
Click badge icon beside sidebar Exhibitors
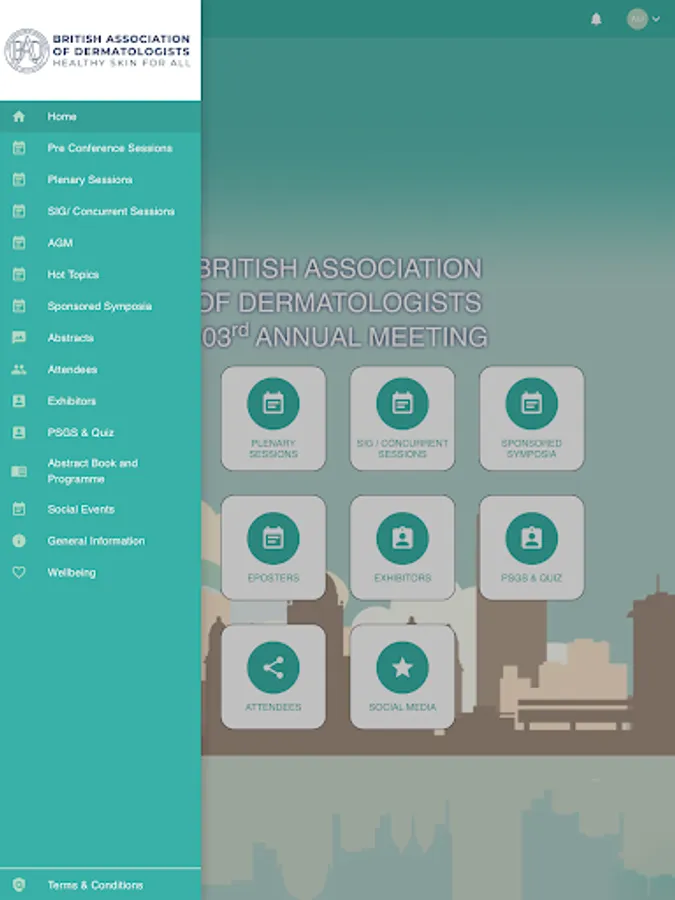tap(19, 401)
